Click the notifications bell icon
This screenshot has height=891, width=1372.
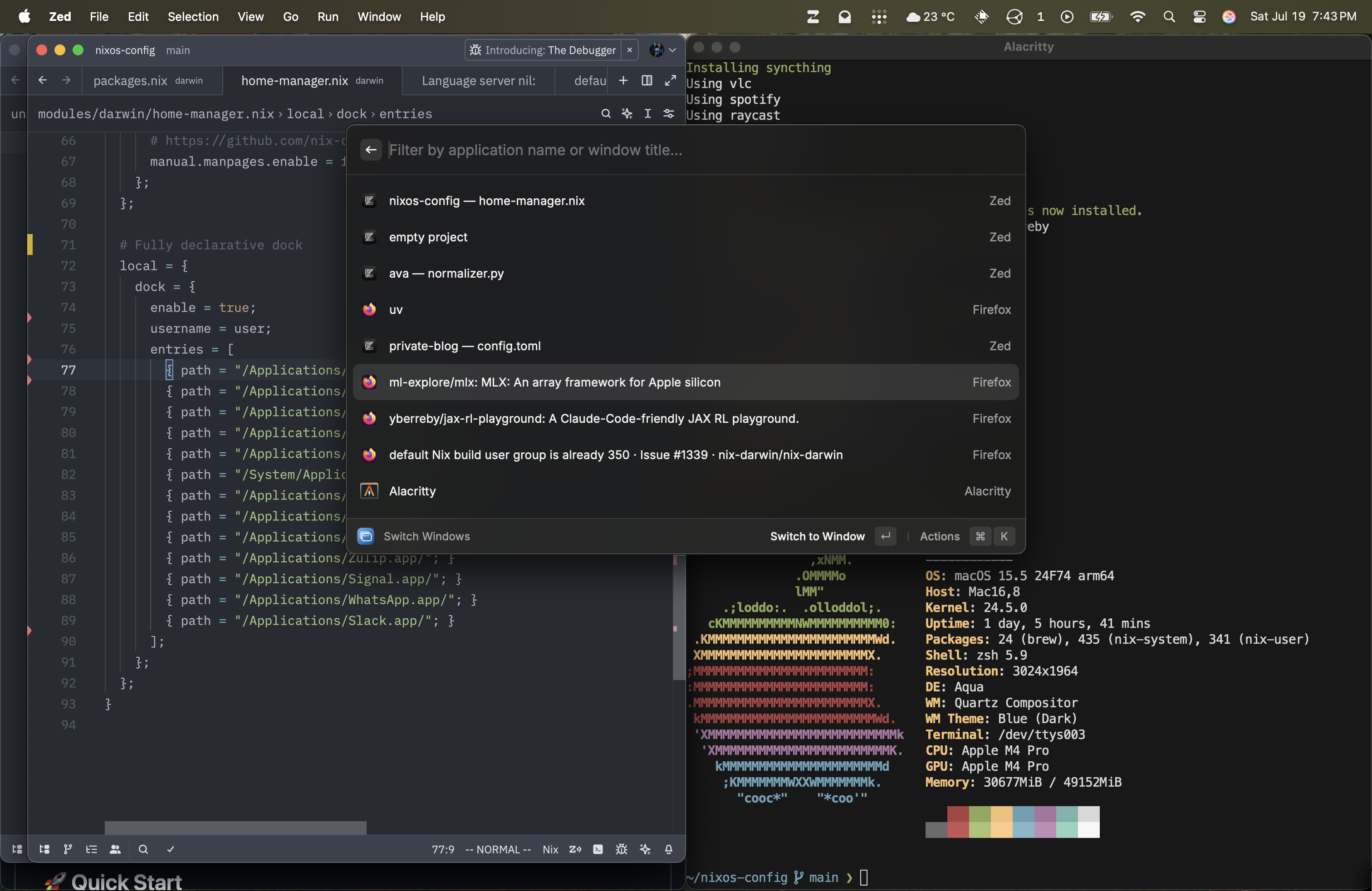pyautogui.click(x=669, y=849)
